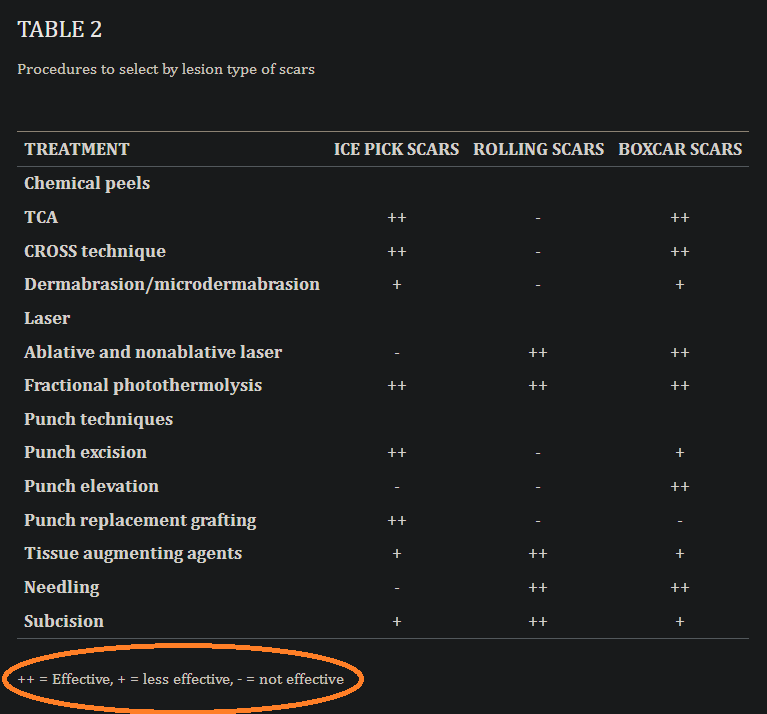Viewport: 767px width, 714px height.
Task: Click the TABLE 2 heading
Action: 60,30
